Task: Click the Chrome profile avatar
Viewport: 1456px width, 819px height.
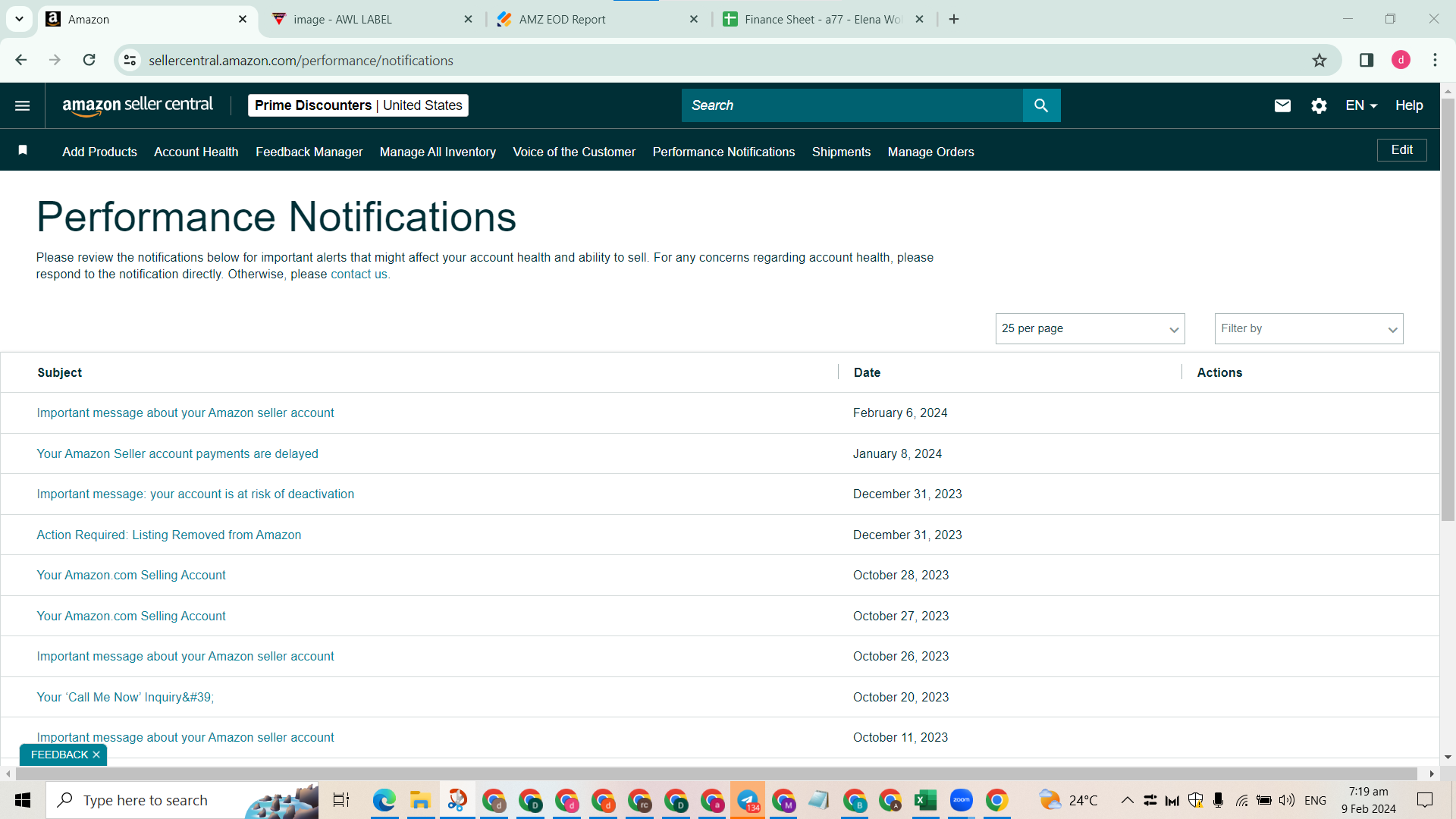Action: (1401, 61)
